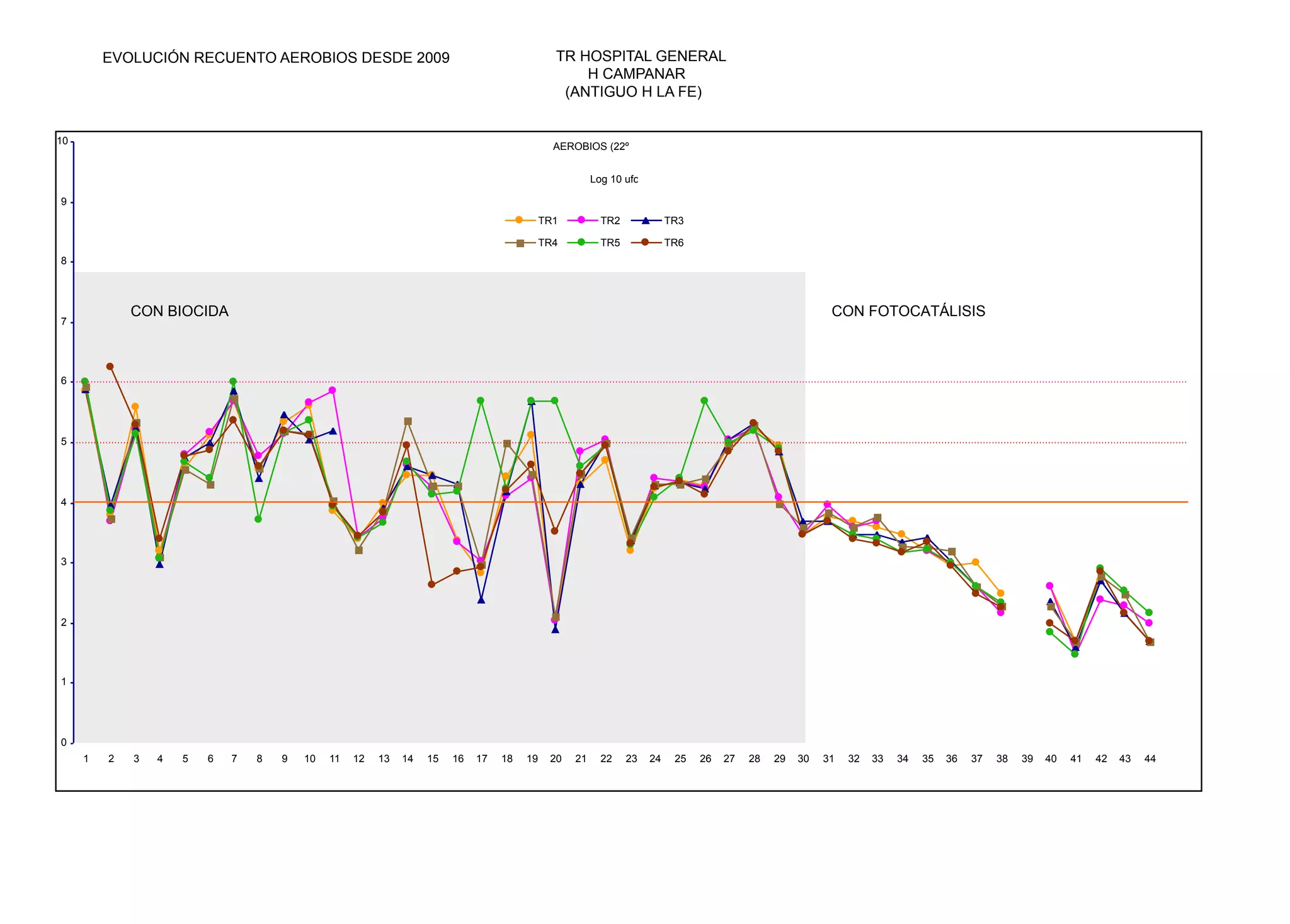Click x-axis label 39
Image resolution: width=1290 pixels, height=924 pixels.
pos(1027,759)
